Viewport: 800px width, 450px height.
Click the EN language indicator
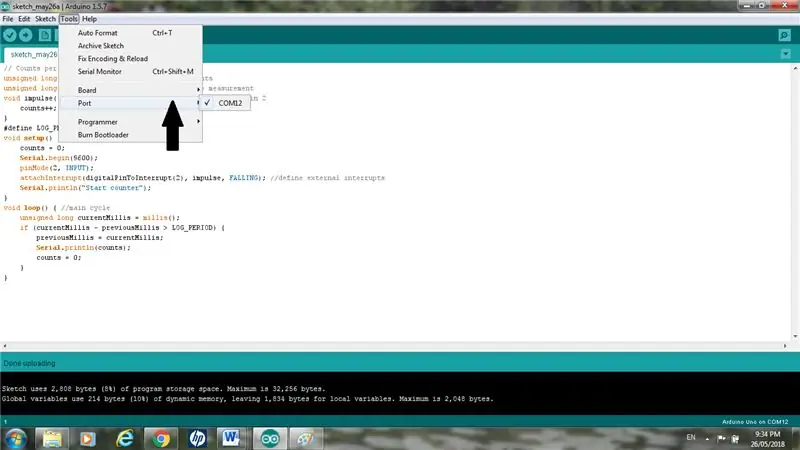point(691,437)
